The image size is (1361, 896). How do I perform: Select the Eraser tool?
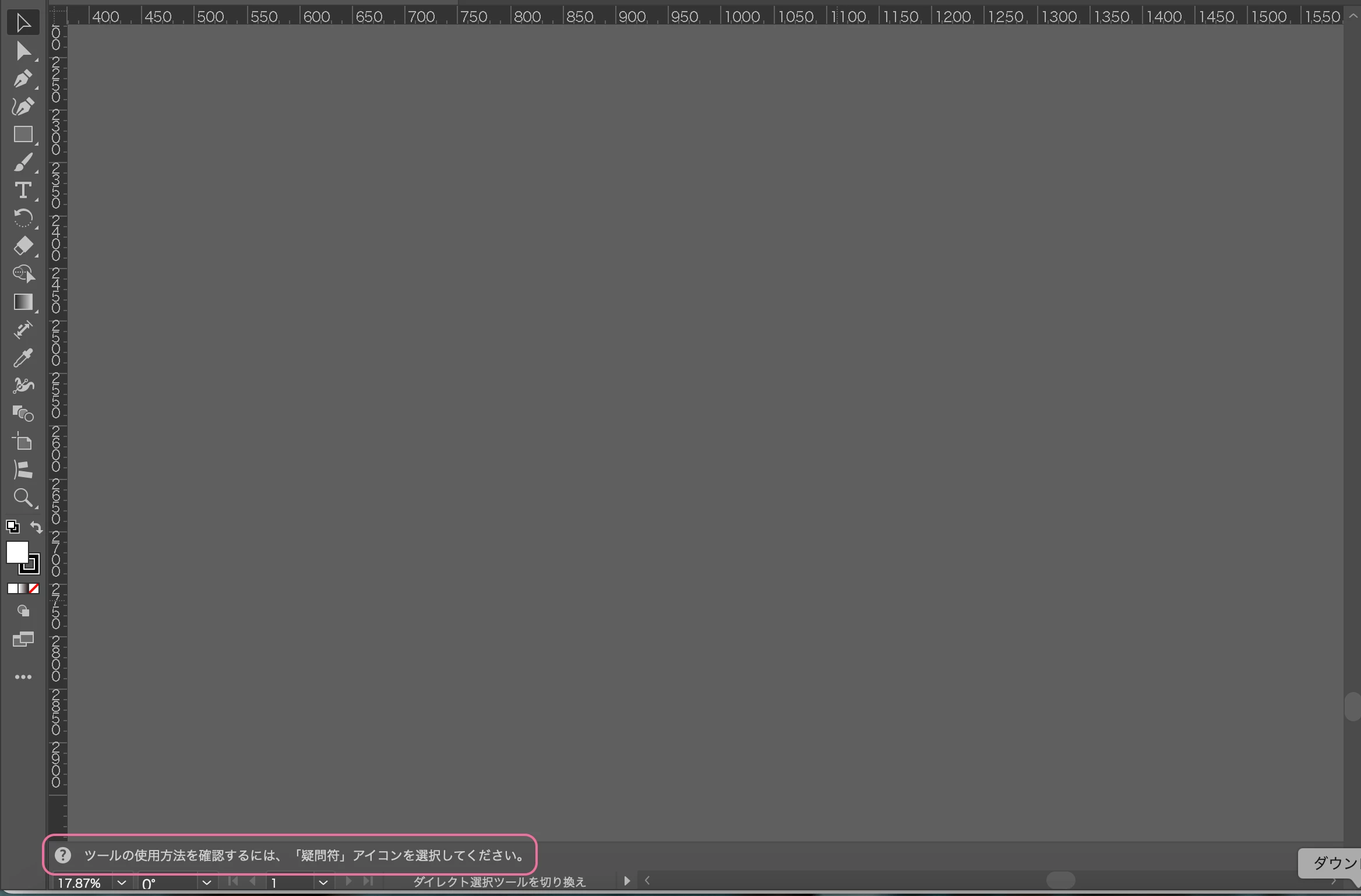pos(23,246)
